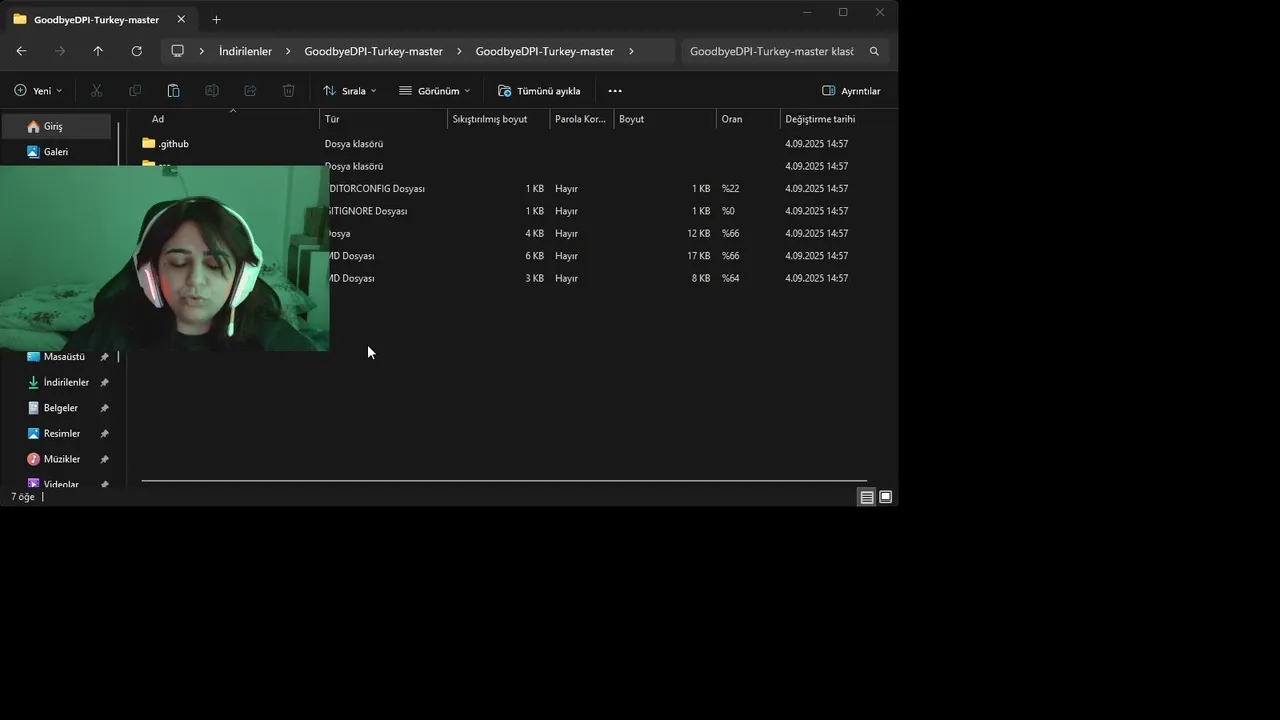Expand chevron after the last breadcrumb
Image resolution: width=1280 pixels, height=720 pixels.
[x=631, y=51]
